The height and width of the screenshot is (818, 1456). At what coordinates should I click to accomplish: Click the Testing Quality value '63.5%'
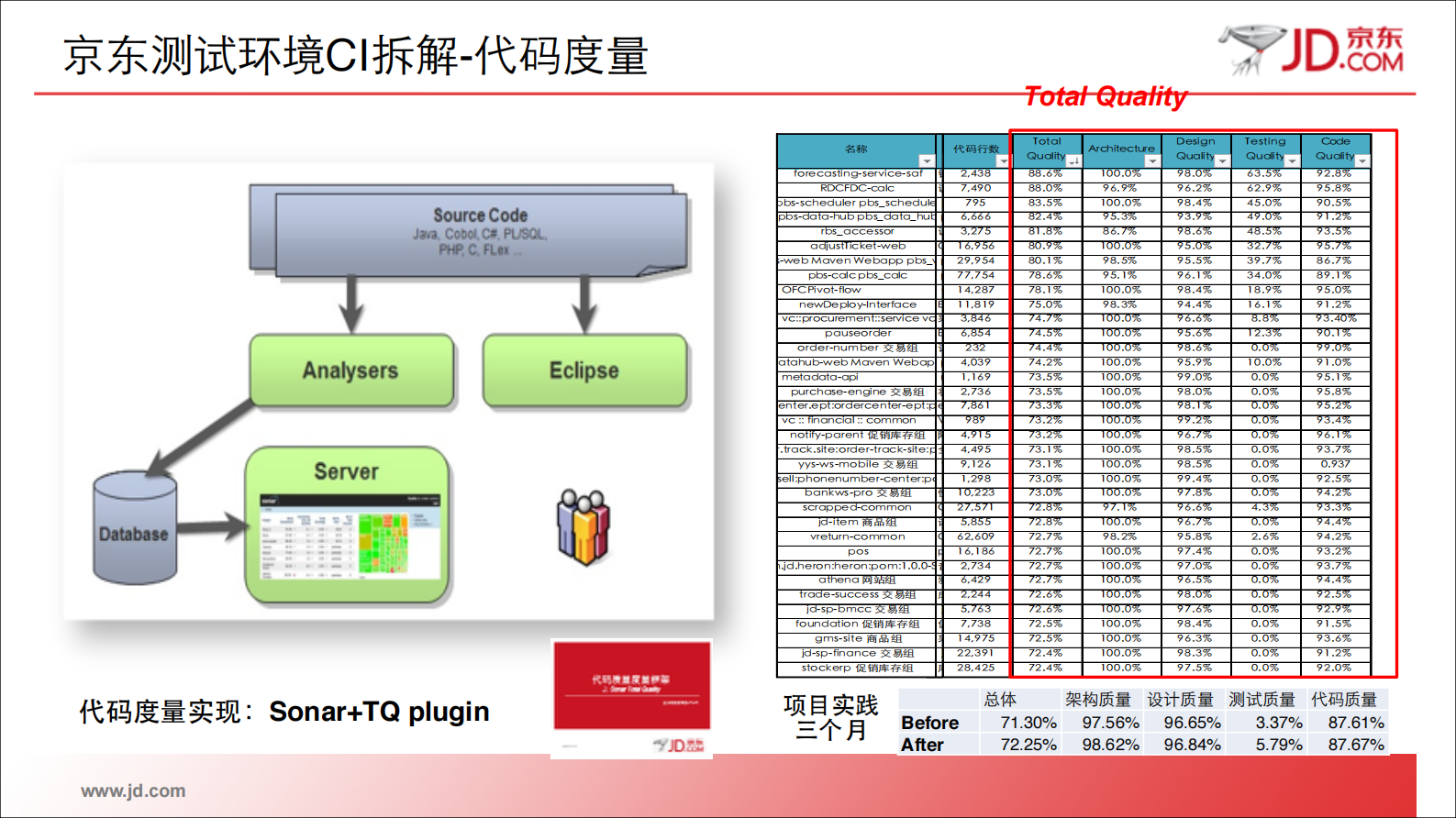(x=1264, y=173)
